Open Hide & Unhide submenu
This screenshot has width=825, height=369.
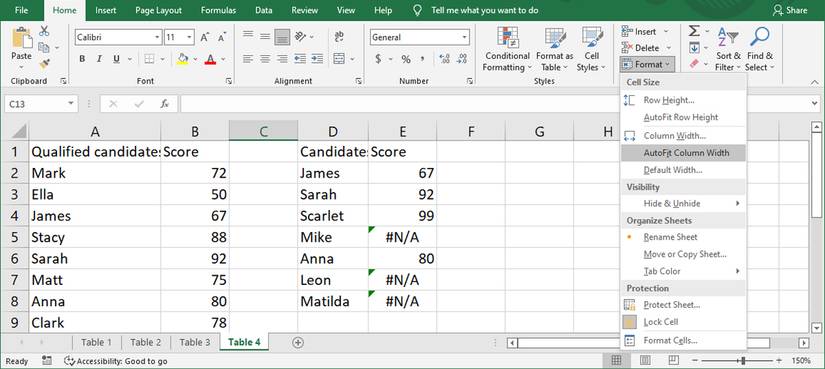click(683, 203)
